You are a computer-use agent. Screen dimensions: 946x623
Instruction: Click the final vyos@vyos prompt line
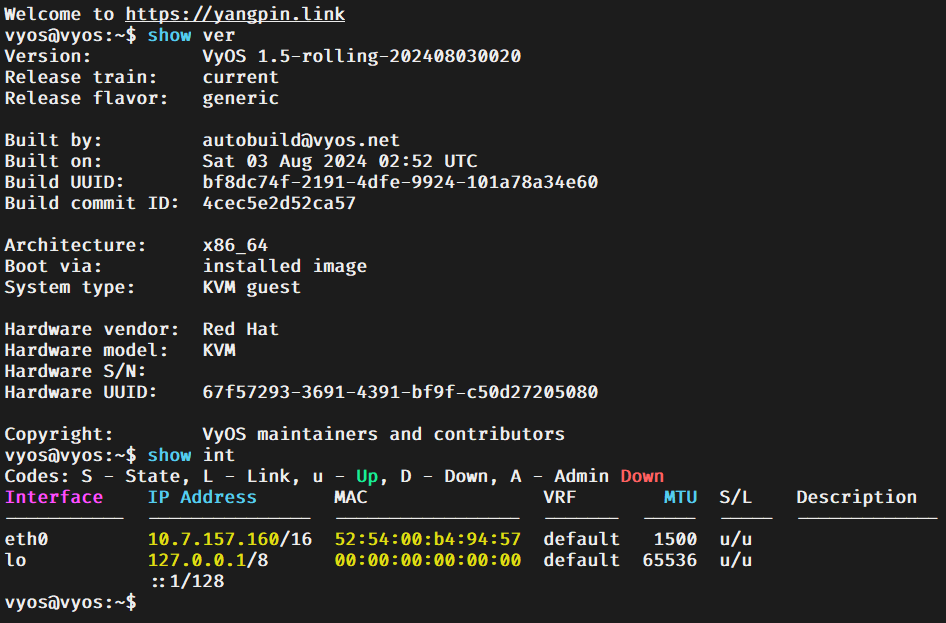pos(71,602)
